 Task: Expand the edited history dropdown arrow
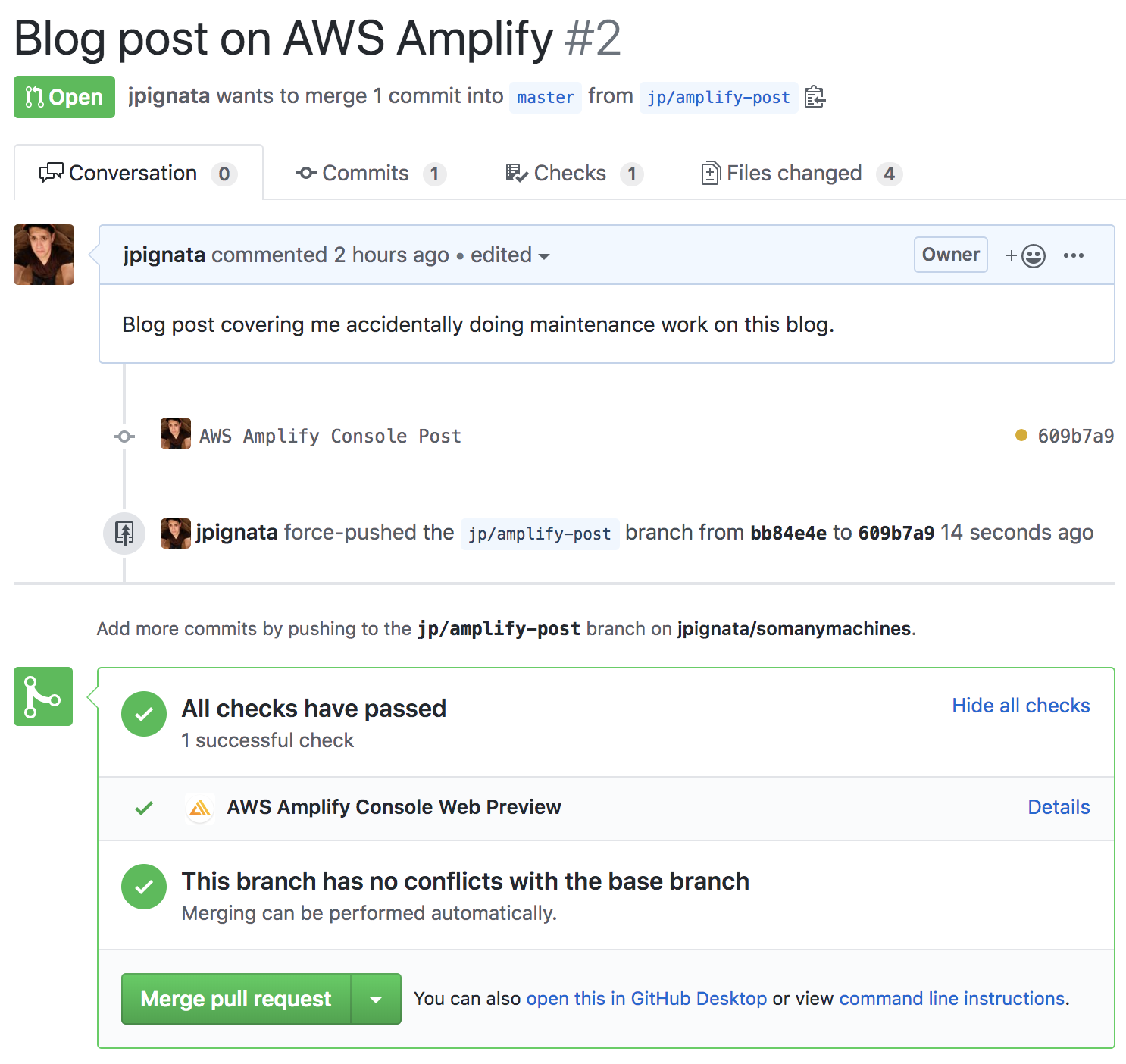click(x=544, y=256)
